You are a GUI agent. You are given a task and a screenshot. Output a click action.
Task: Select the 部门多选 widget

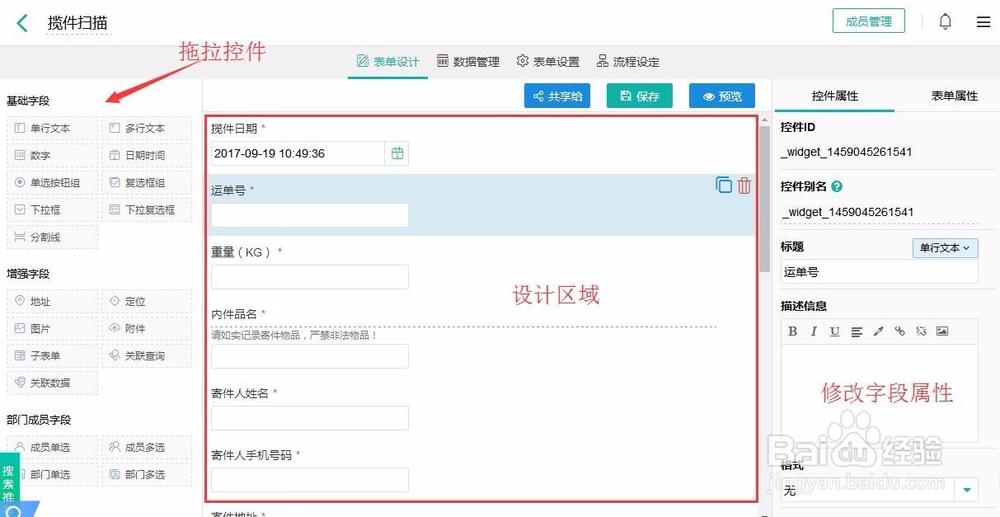(147, 475)
